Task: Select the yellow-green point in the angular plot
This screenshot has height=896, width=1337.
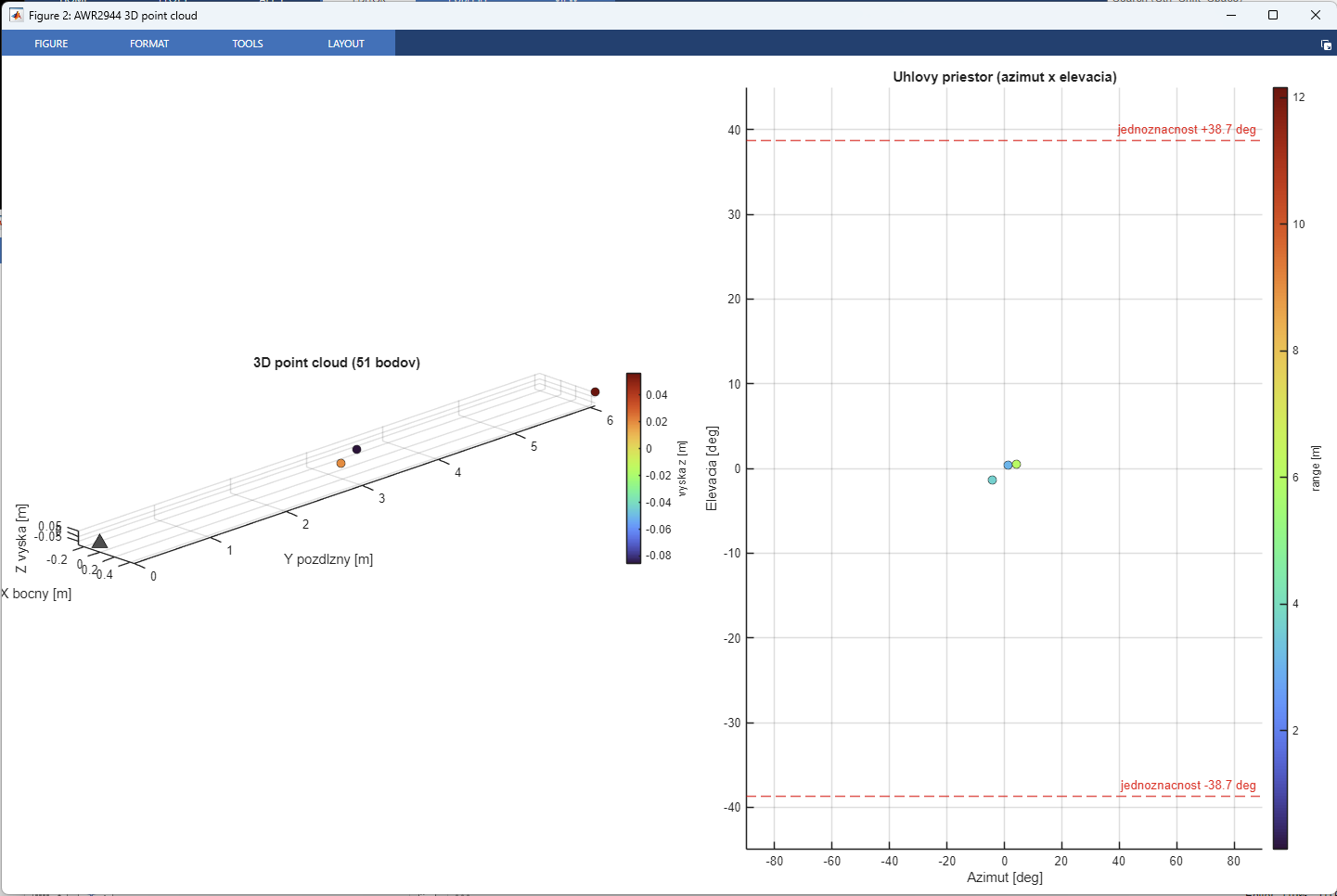Action: pyautogui.click(x=1016, y=464)
